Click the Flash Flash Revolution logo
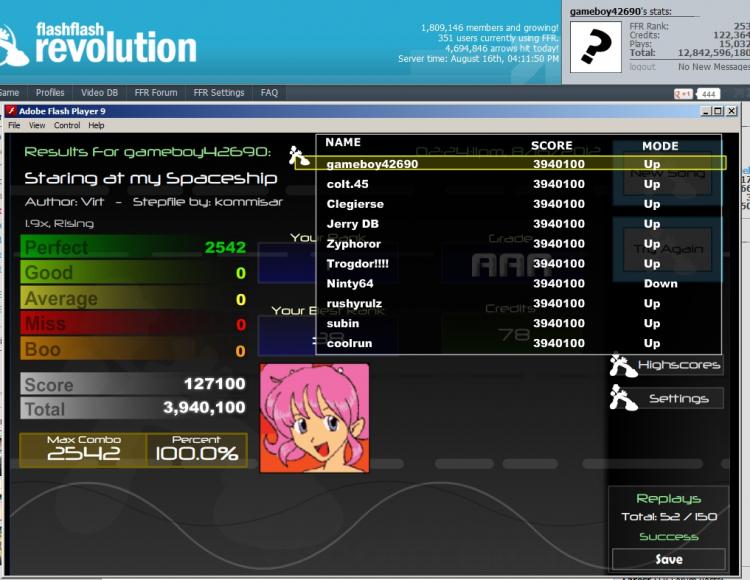Image resolution: width=750 pixels, height=580 pixels. [x=98, y=44]
